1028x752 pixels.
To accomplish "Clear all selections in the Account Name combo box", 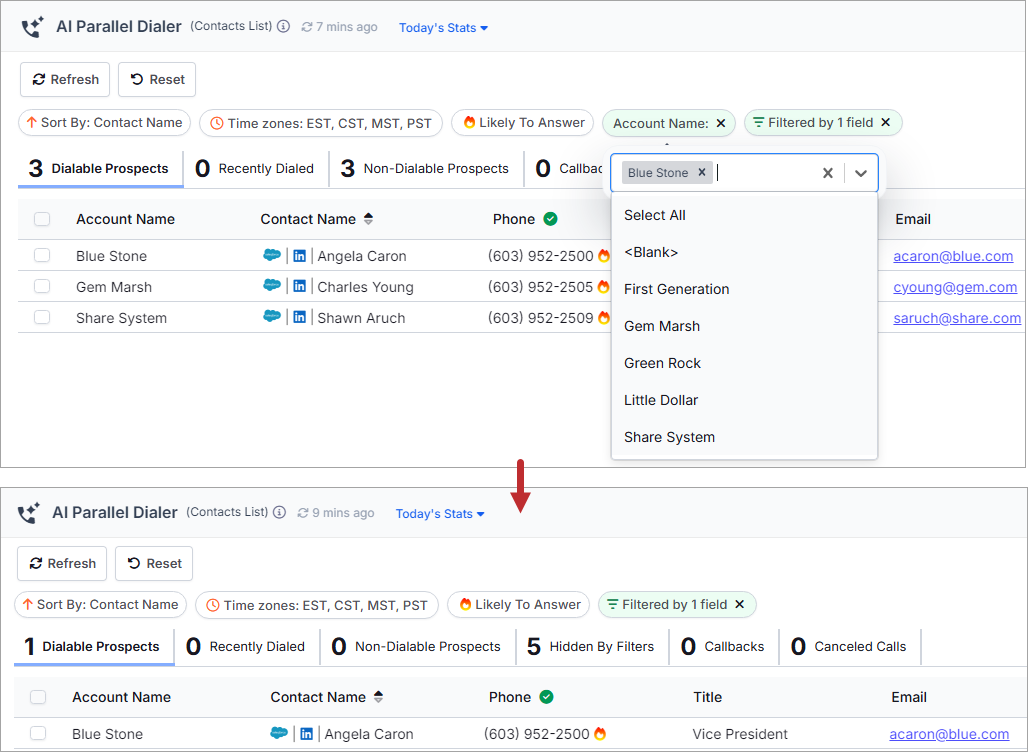I will pos(828,173).
